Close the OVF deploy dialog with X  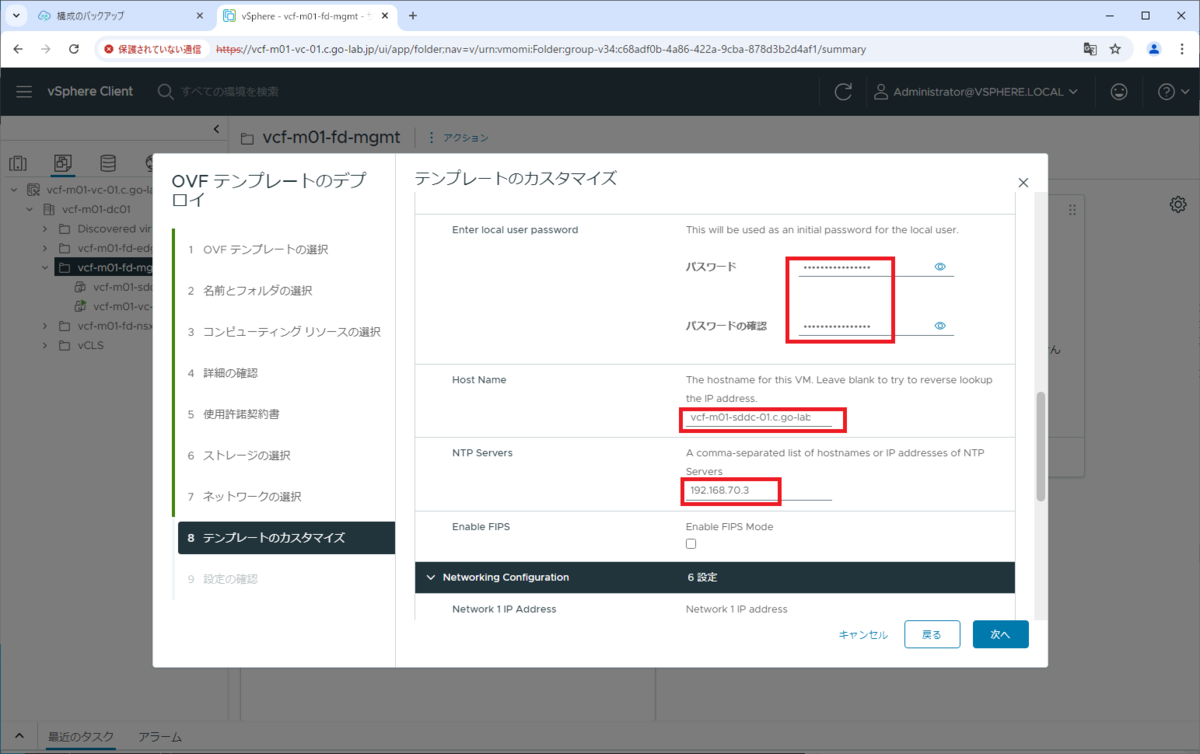pos(1023,183)
